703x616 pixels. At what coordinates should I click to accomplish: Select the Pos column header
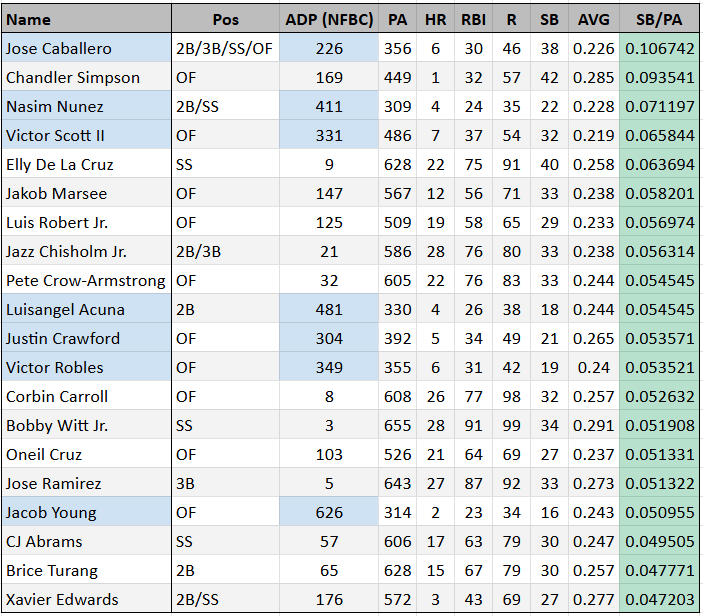(225, 19)
